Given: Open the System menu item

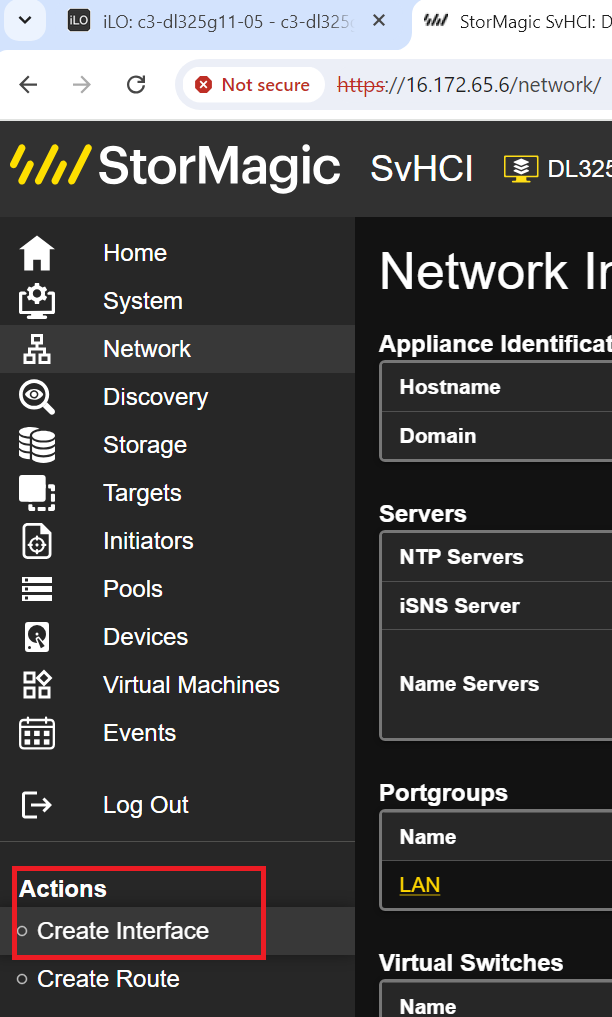Looking at the screenshot, I should tap(143, 301).
